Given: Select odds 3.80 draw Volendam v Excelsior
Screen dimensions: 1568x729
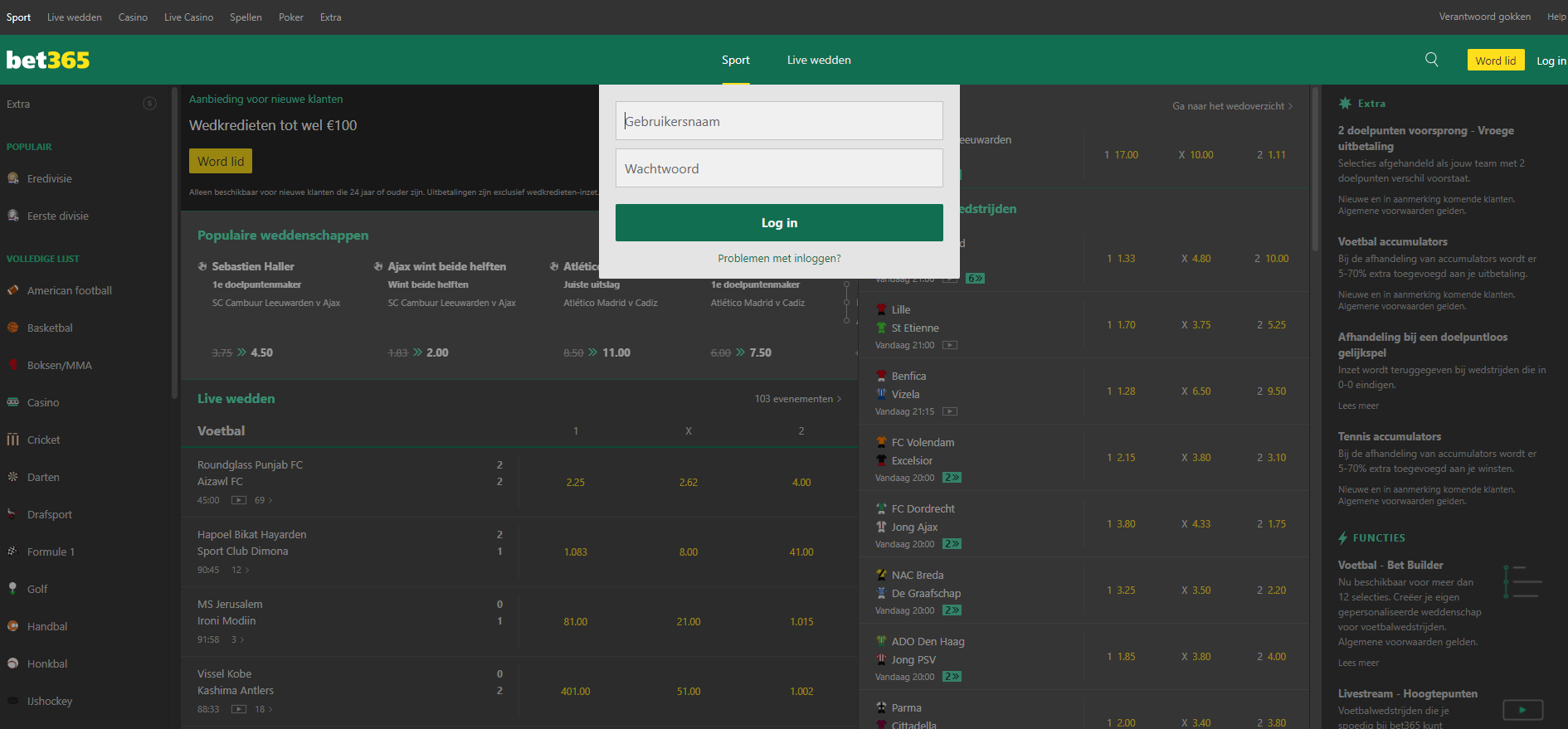Looking at the screenshot, I should (1195, 458).
